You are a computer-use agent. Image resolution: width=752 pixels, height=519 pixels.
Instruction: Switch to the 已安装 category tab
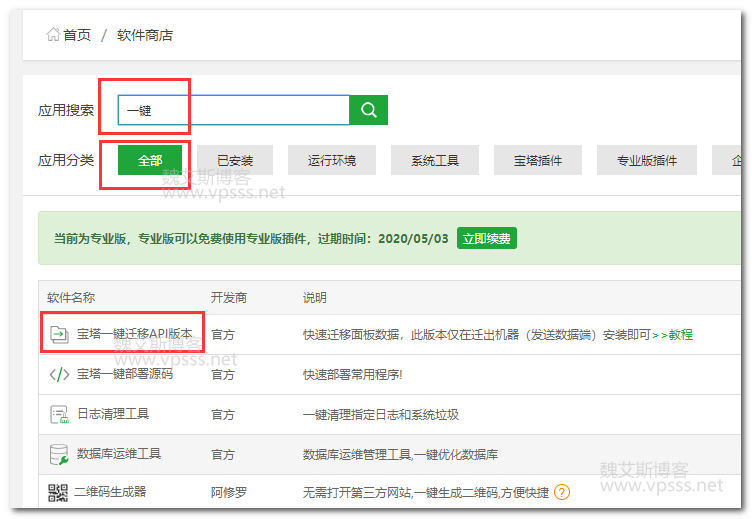(232, 160)
